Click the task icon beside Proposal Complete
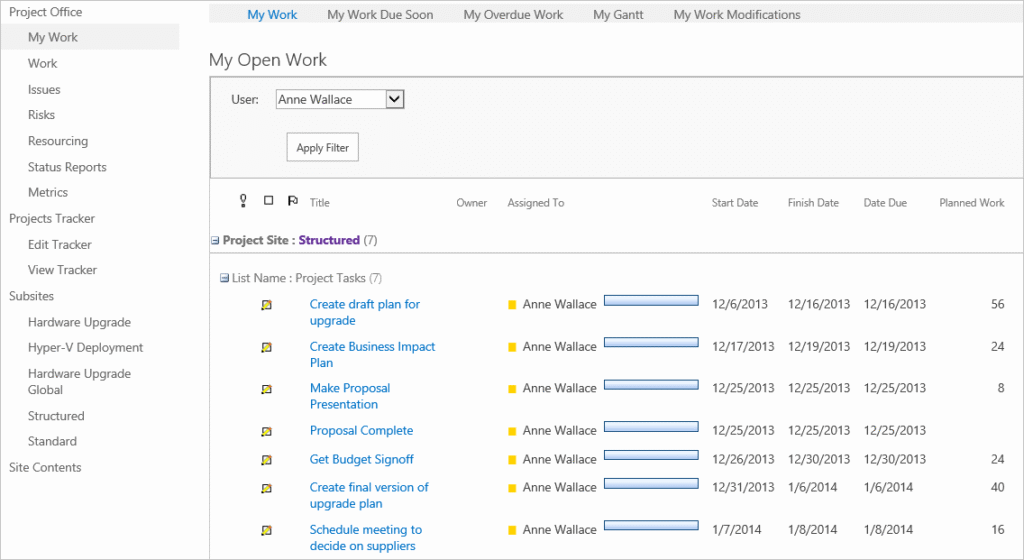1024x560 pixels. point(266,431)
